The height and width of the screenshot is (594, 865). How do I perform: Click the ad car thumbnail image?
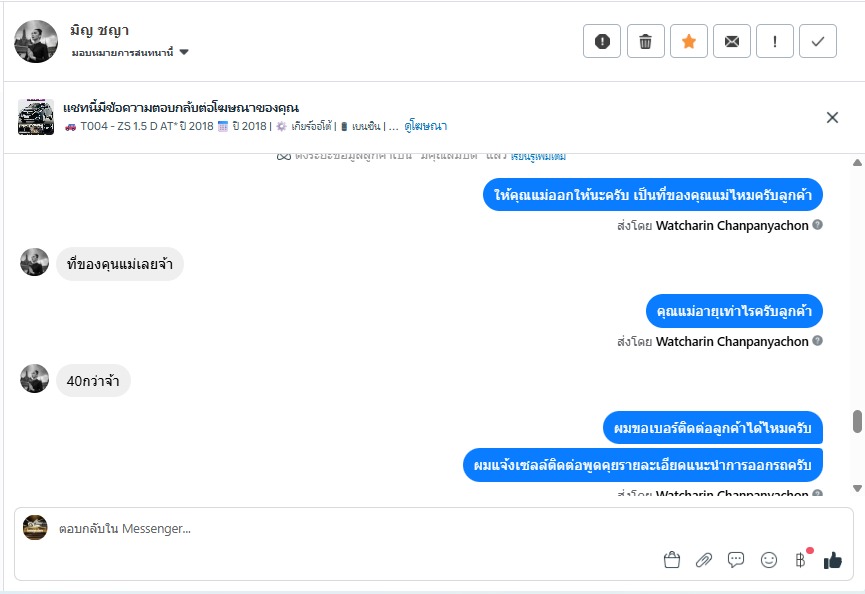(36, 117)
